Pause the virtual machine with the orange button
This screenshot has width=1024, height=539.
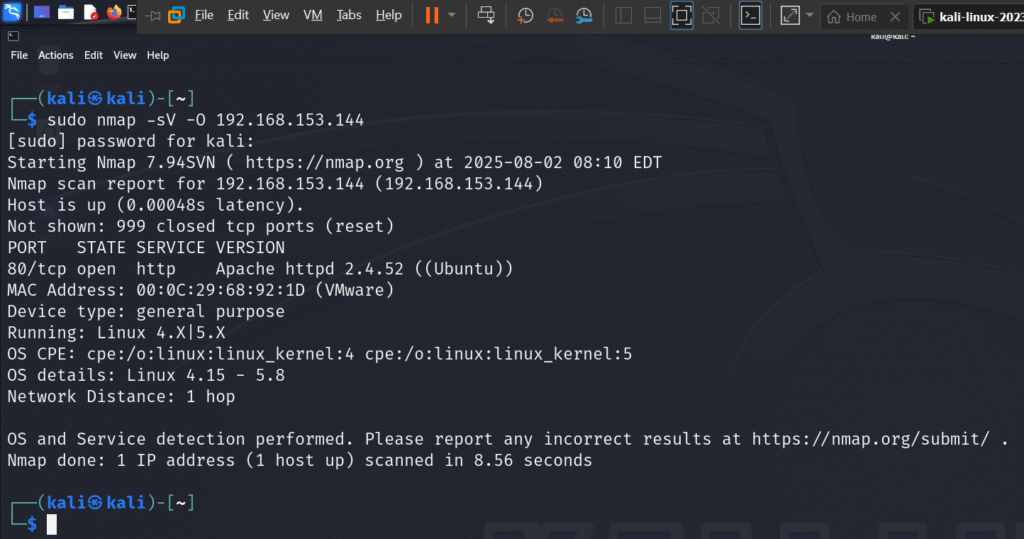coord(432,15)
